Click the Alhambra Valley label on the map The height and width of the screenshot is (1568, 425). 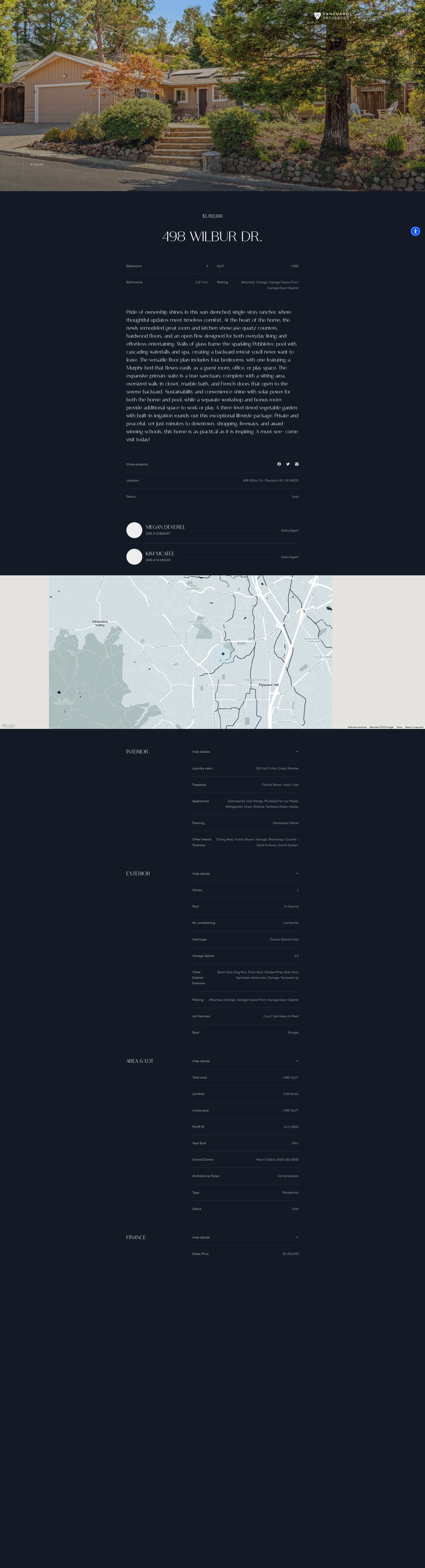[x=100, y=623]
